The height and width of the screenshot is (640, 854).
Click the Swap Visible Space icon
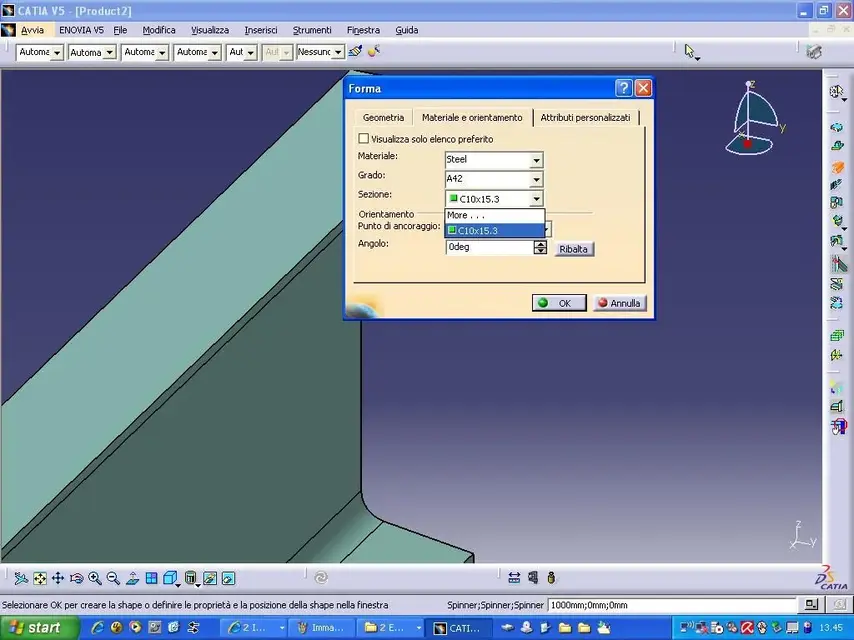click(229, 578)
